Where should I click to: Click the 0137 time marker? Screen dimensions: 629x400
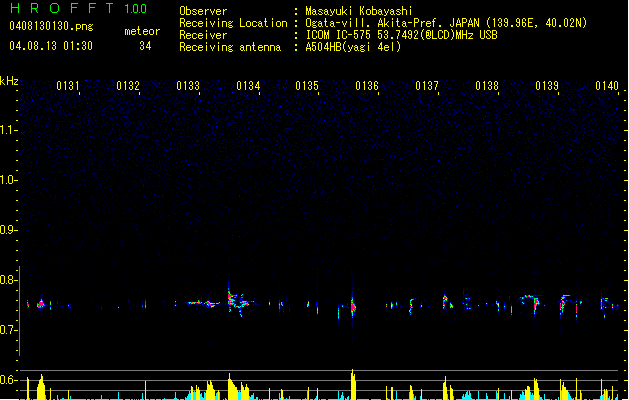[x=427, y=86]
